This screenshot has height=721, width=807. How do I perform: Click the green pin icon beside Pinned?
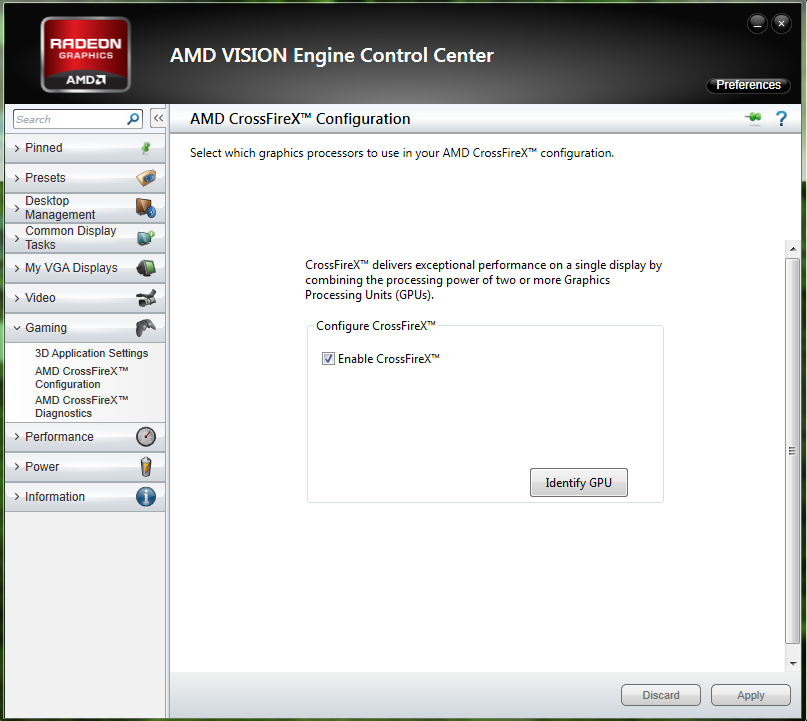coord(146,148)
